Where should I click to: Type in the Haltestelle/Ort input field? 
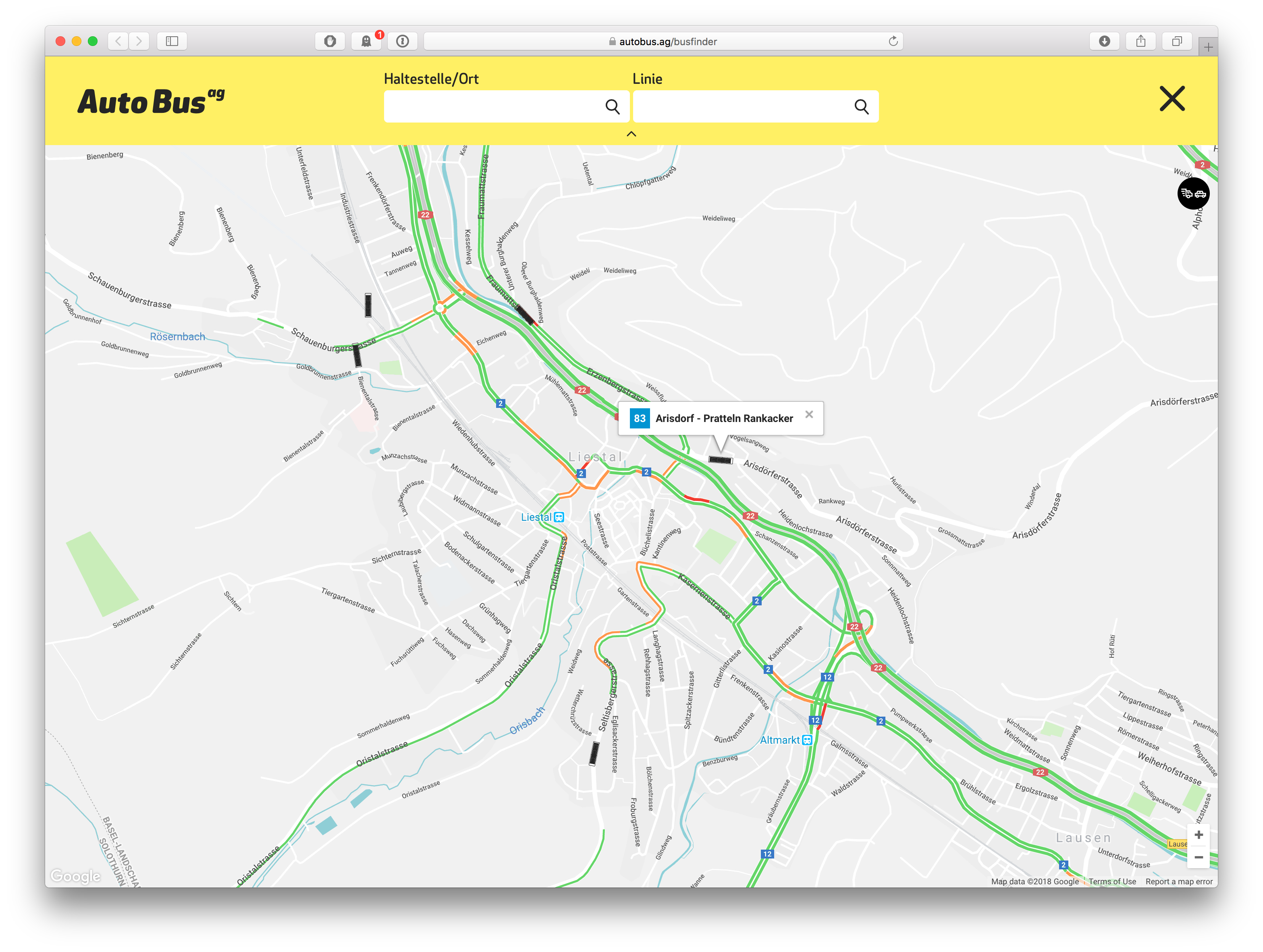[x=491, y=107]
